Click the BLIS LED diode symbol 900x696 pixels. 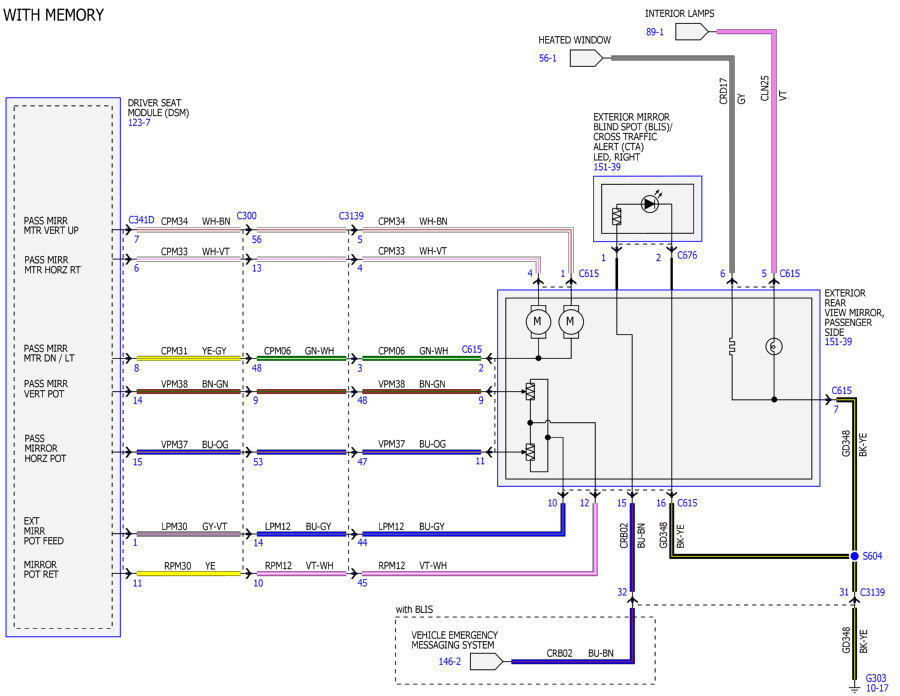(649, 204)
